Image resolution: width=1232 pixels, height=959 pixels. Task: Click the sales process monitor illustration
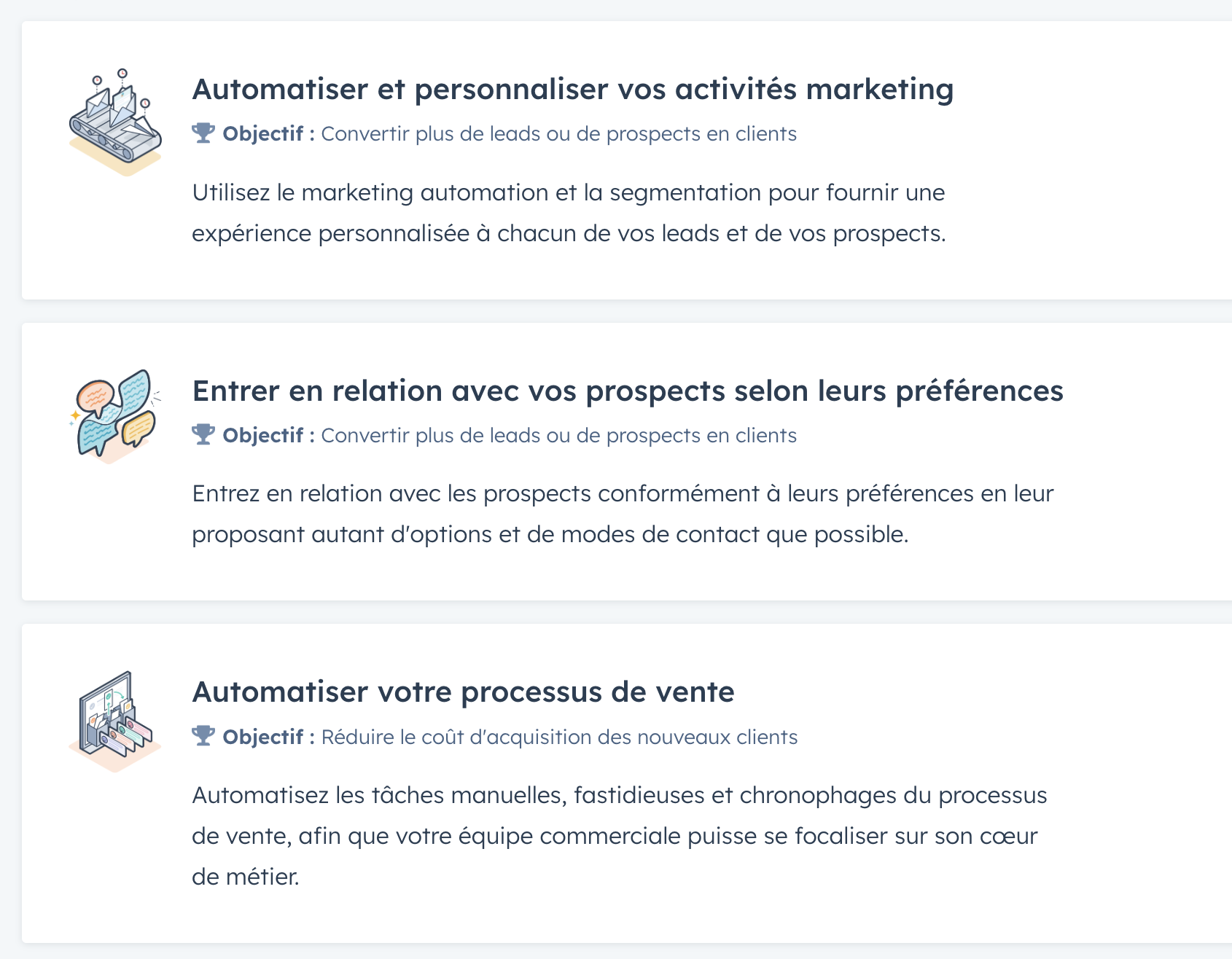pos(115,721)
